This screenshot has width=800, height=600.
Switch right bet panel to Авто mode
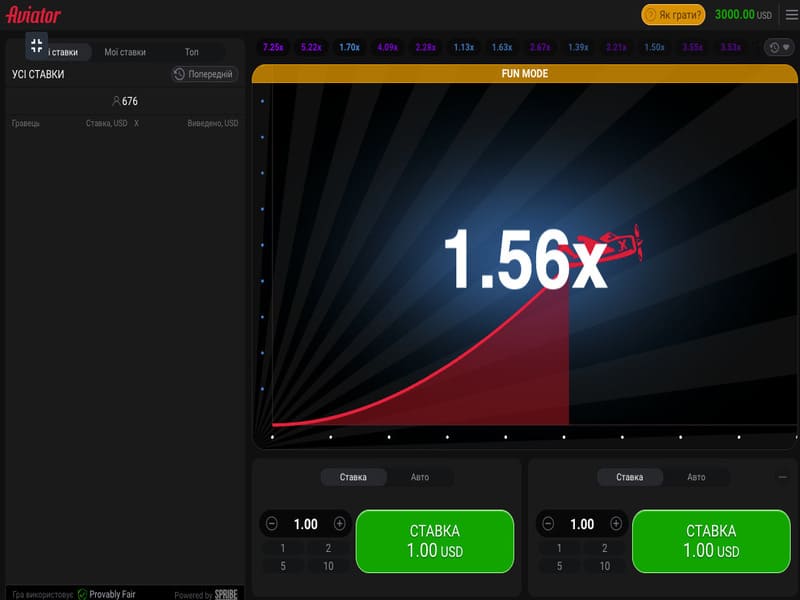coord(696,477)
